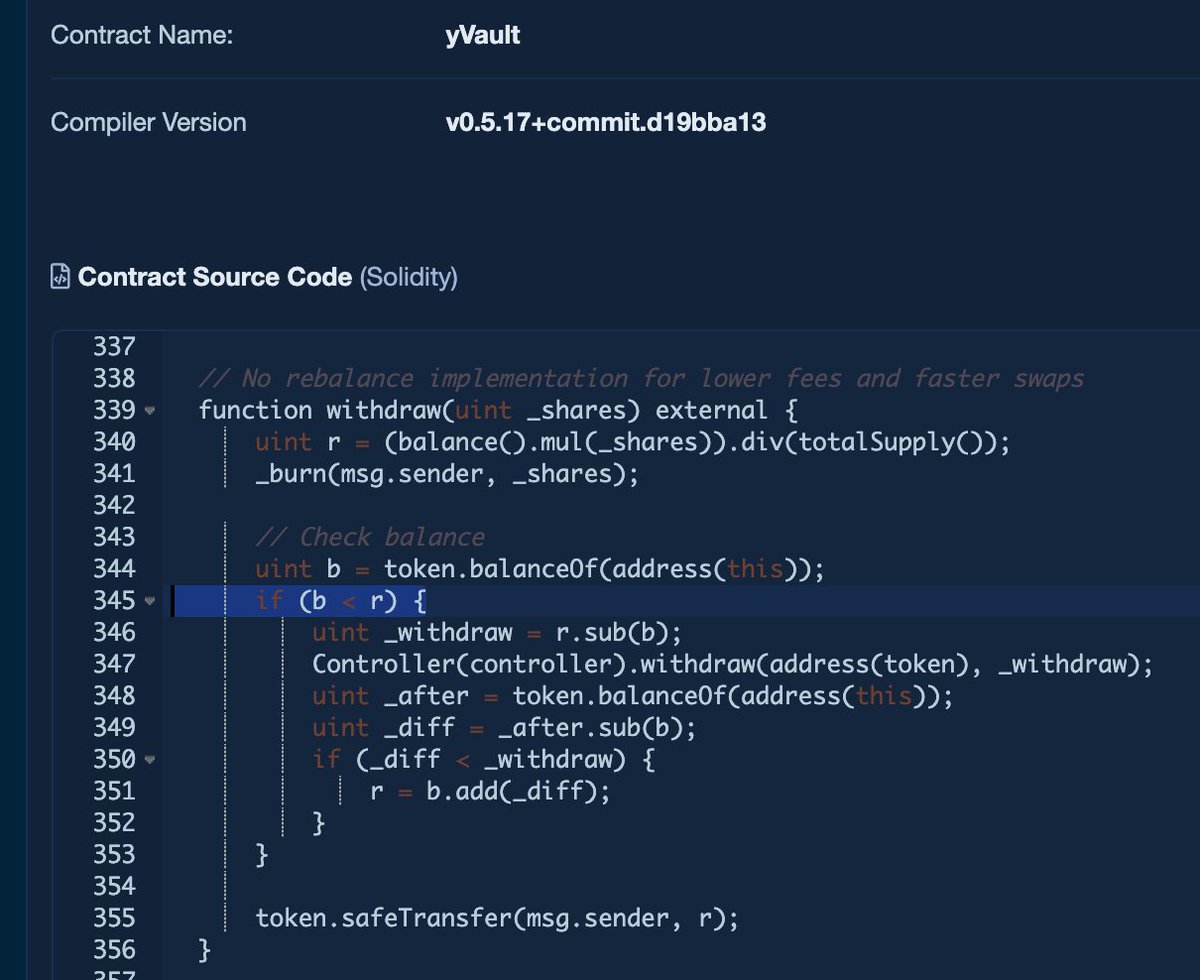Click line number 337 in the gutter
The width and height of the screenshot is (1200, 980).
point(113,347)
